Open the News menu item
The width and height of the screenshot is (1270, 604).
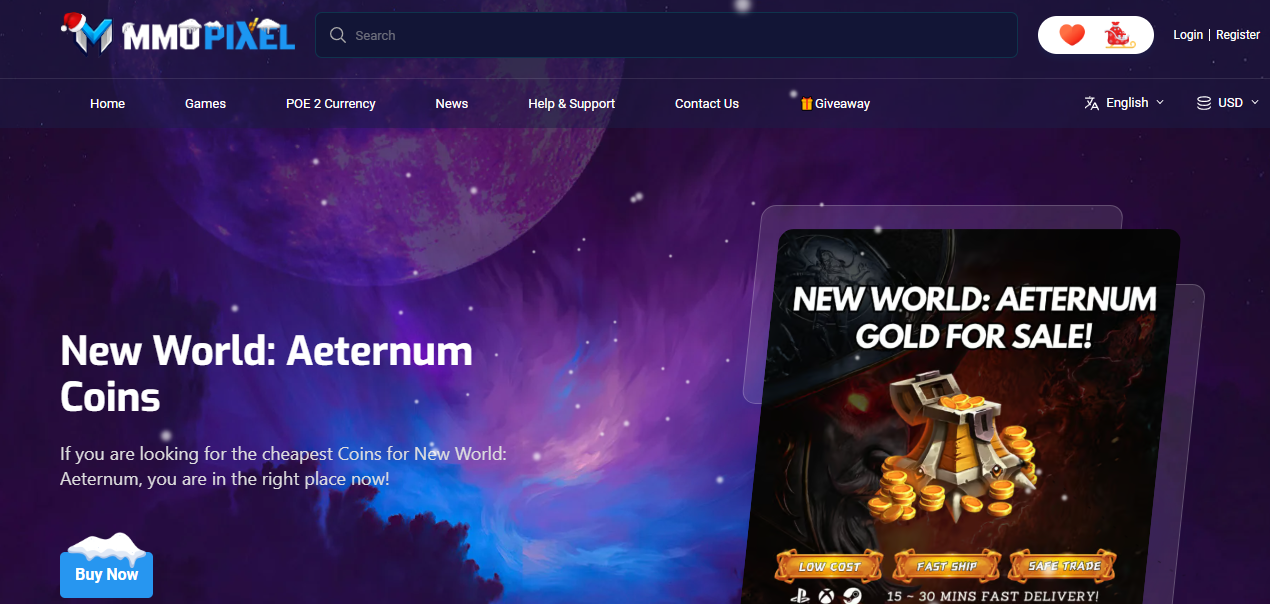452,104
